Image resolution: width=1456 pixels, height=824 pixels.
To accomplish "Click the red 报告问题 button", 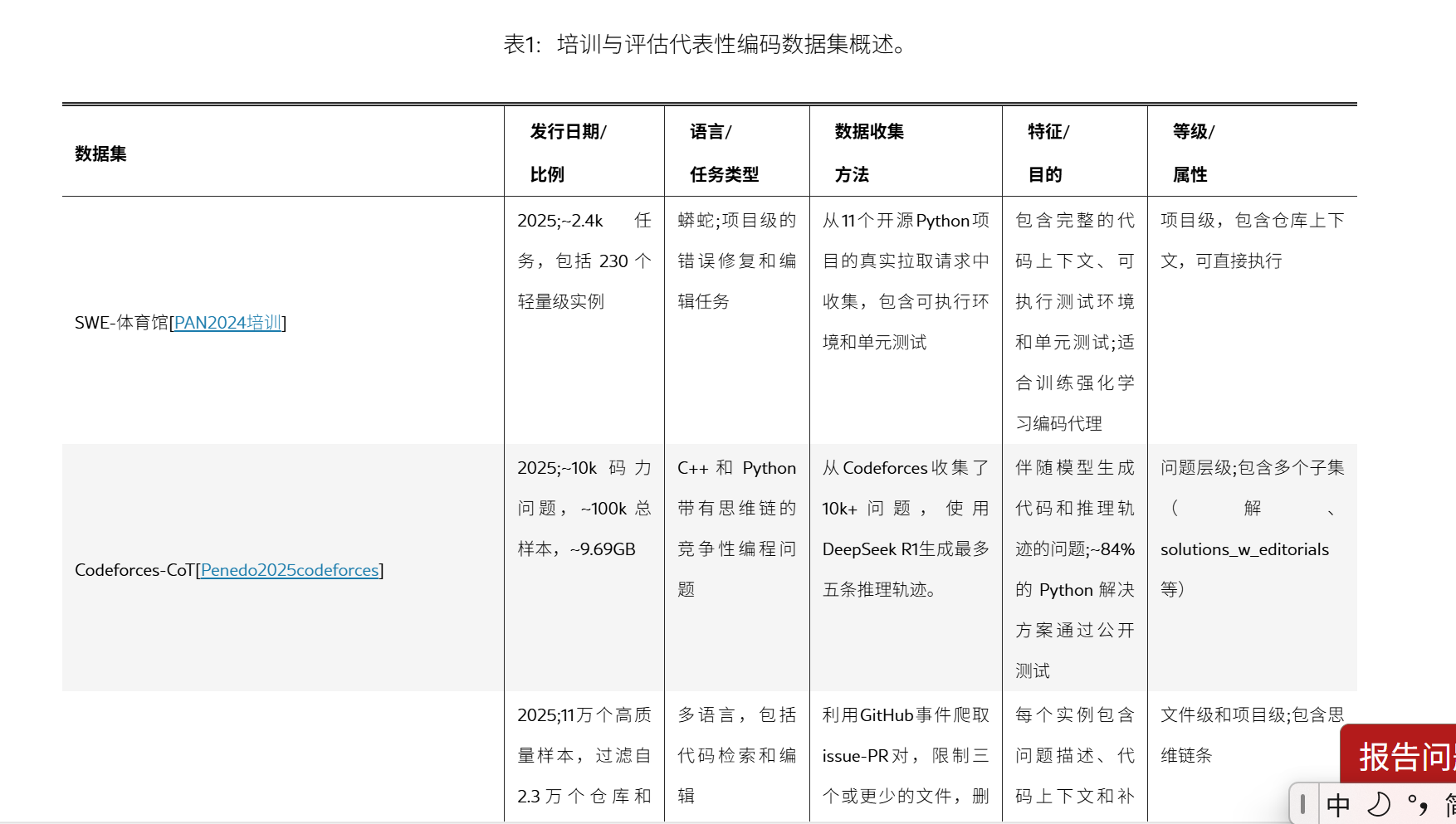I will [1403, 756].
